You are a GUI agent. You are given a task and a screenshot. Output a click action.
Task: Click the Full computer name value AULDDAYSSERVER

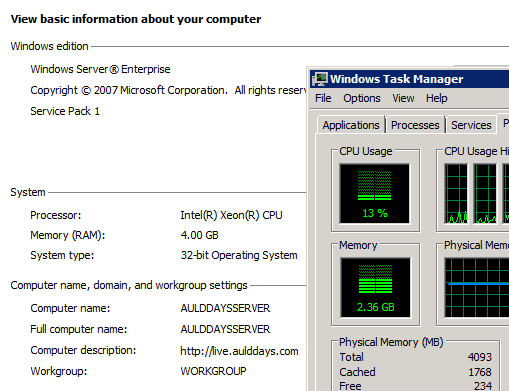coord(225,329)
